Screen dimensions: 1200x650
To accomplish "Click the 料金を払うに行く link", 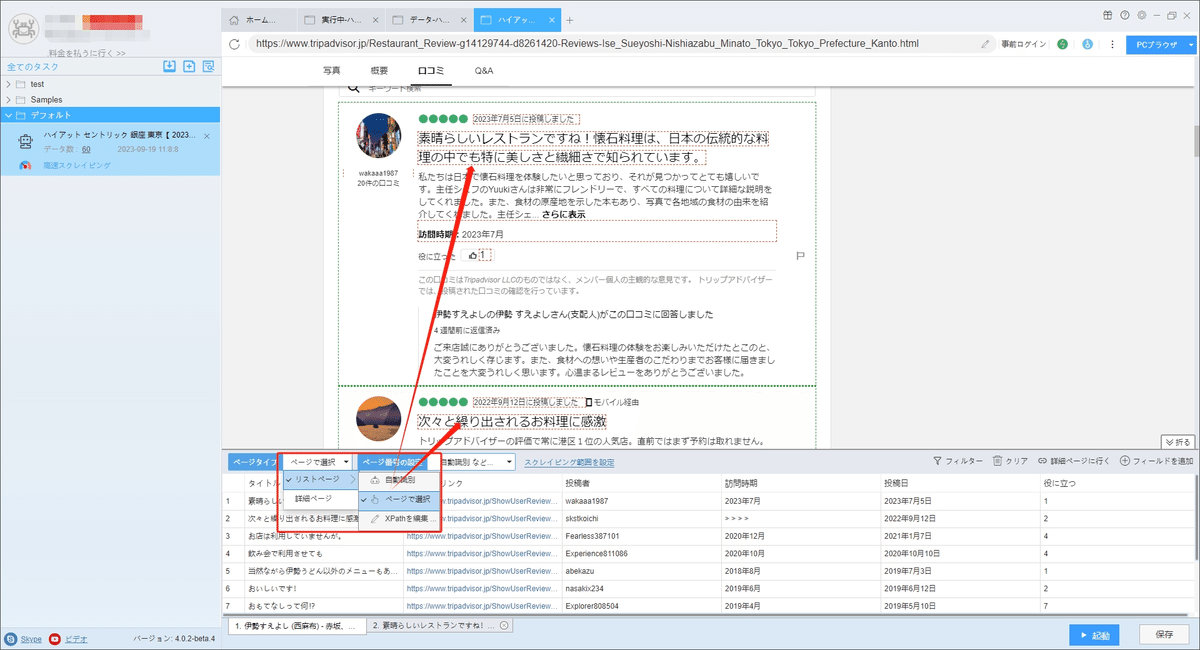I will (x=86, y=53).
